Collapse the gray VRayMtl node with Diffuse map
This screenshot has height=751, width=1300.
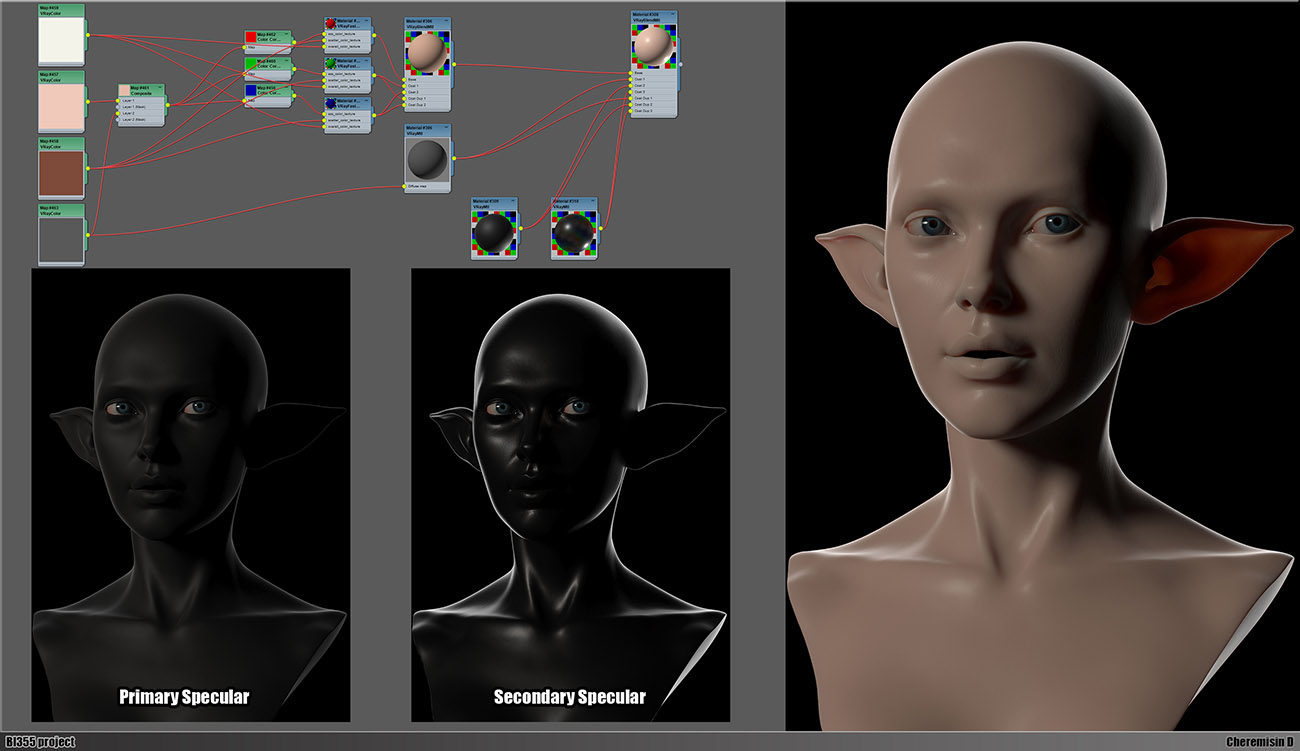click(x=446, y=128)
